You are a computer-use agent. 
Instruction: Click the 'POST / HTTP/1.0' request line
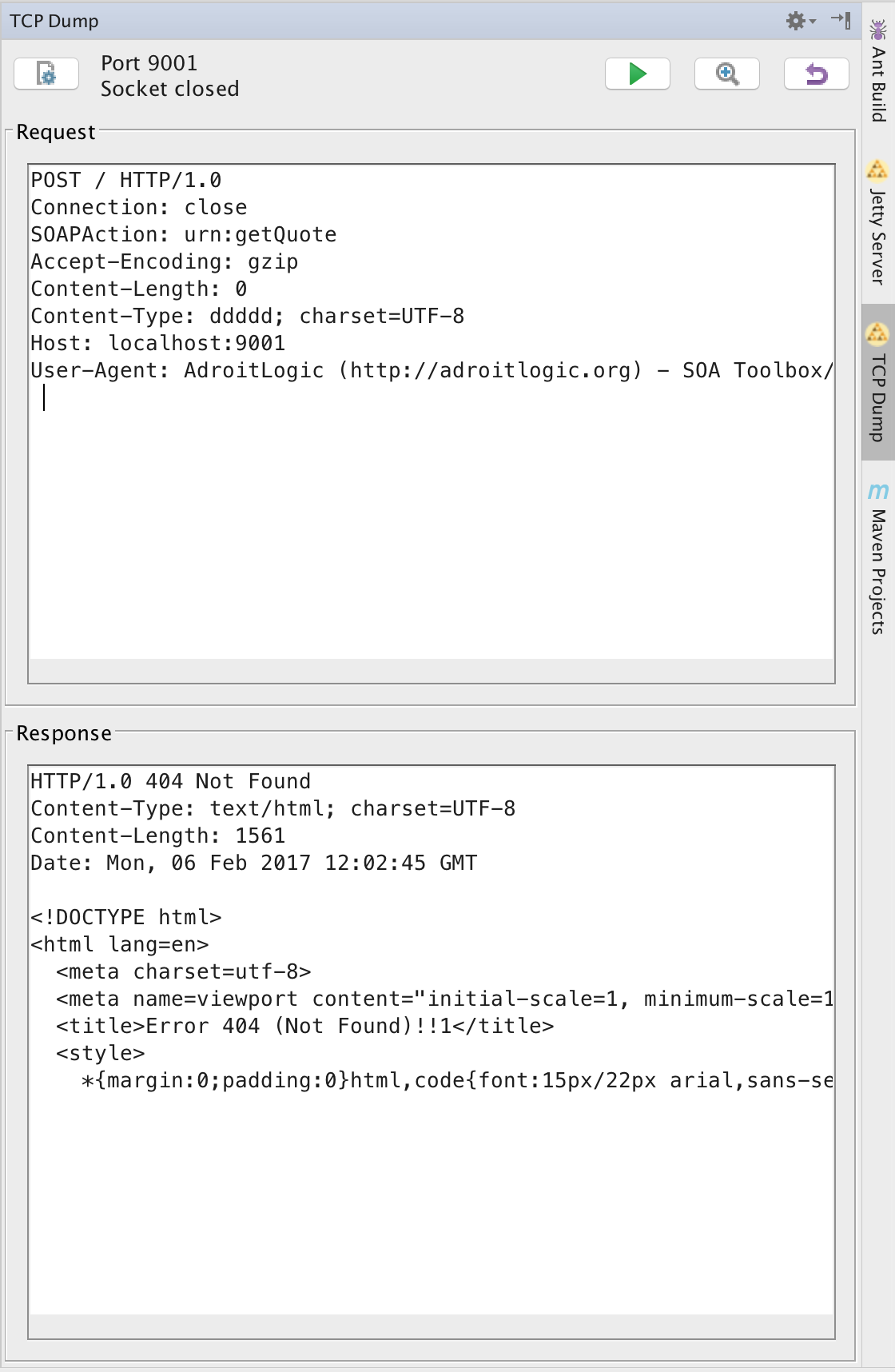[126, 180]
